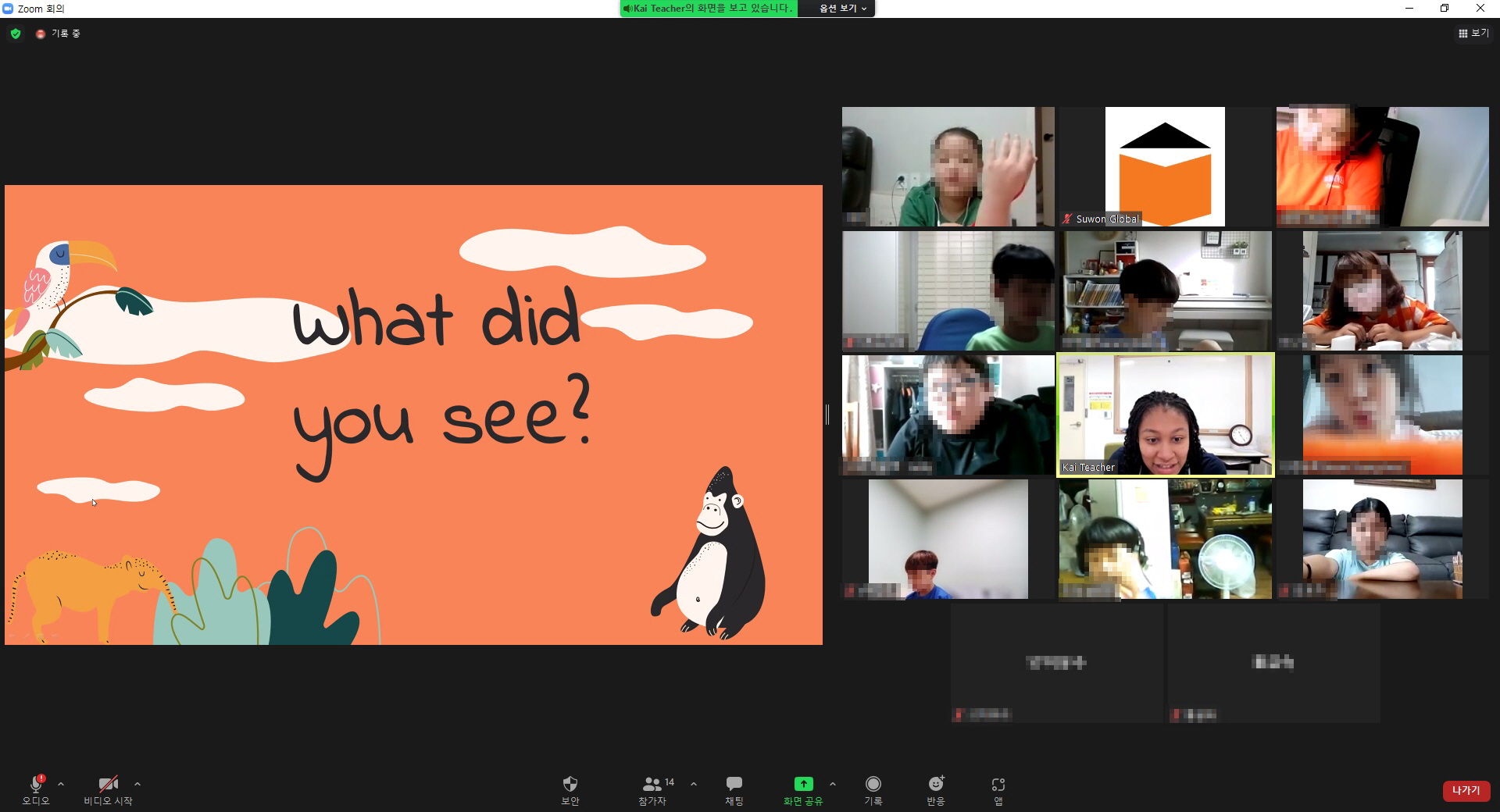Viewport: 1500px width, 812px height.
Task: Expand share screen options arrow
Action: [833, 784]
